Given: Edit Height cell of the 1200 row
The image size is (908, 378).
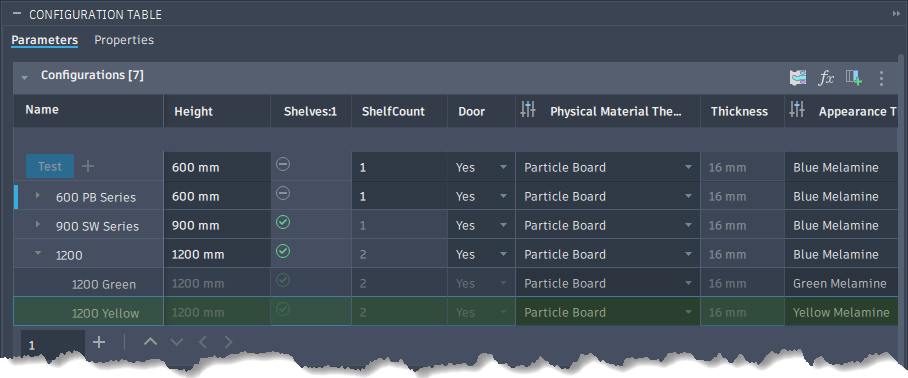Looking at the screenshot, I should tap(217, 254).
